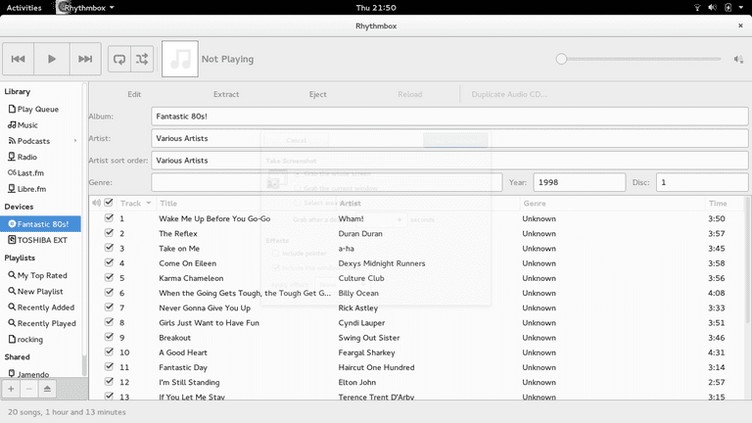Click Extract in the CD toolbar
The height and width of the screenshot is (423, 752).
[x=226, y=94]
